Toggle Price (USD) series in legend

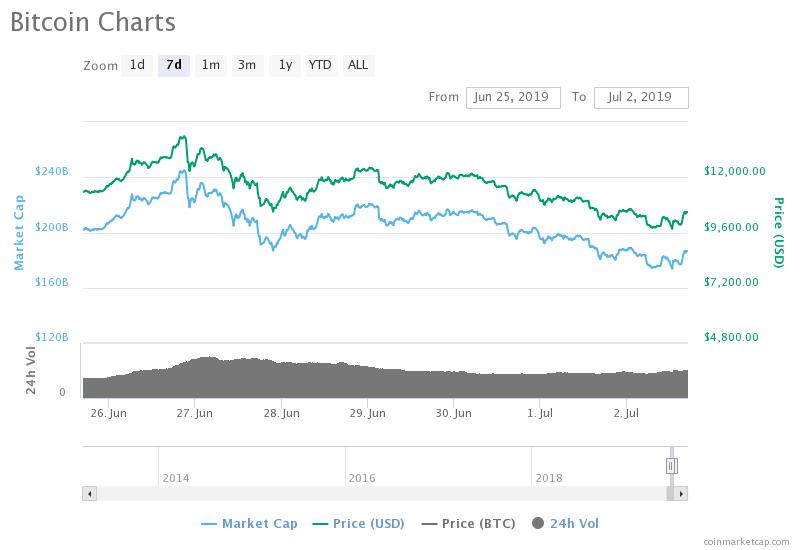[359, 524]
